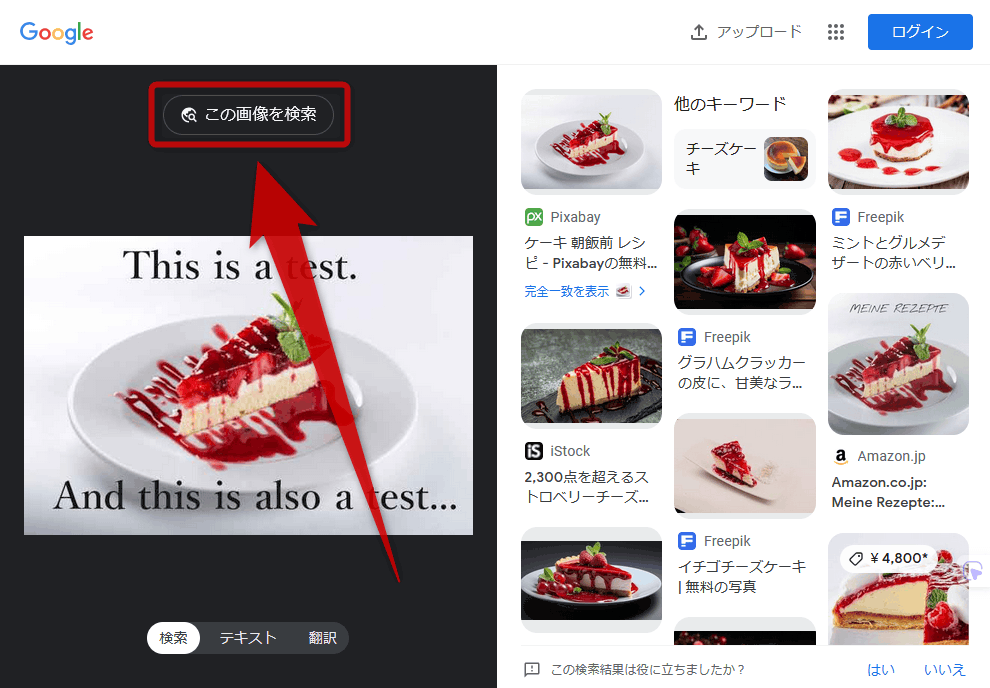Click the lens icon in この画像を検索
The height and width of the screenshot is (688, 990).
[x=189, y=114]
